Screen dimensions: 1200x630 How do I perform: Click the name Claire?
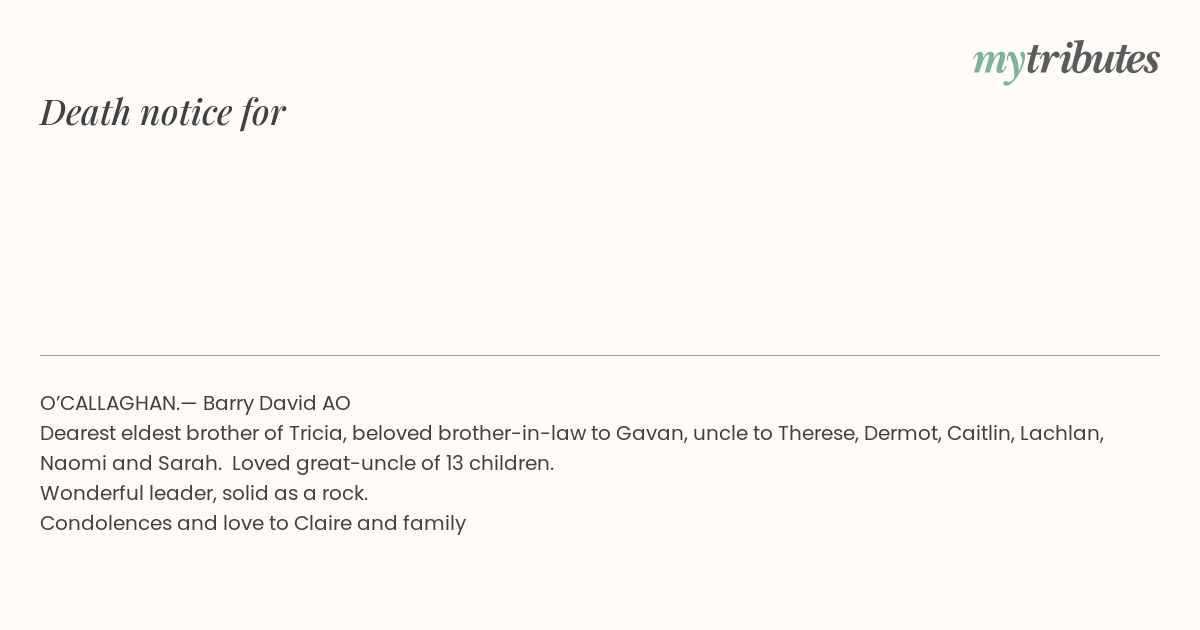pyautogui.click(x=322, y=523)
